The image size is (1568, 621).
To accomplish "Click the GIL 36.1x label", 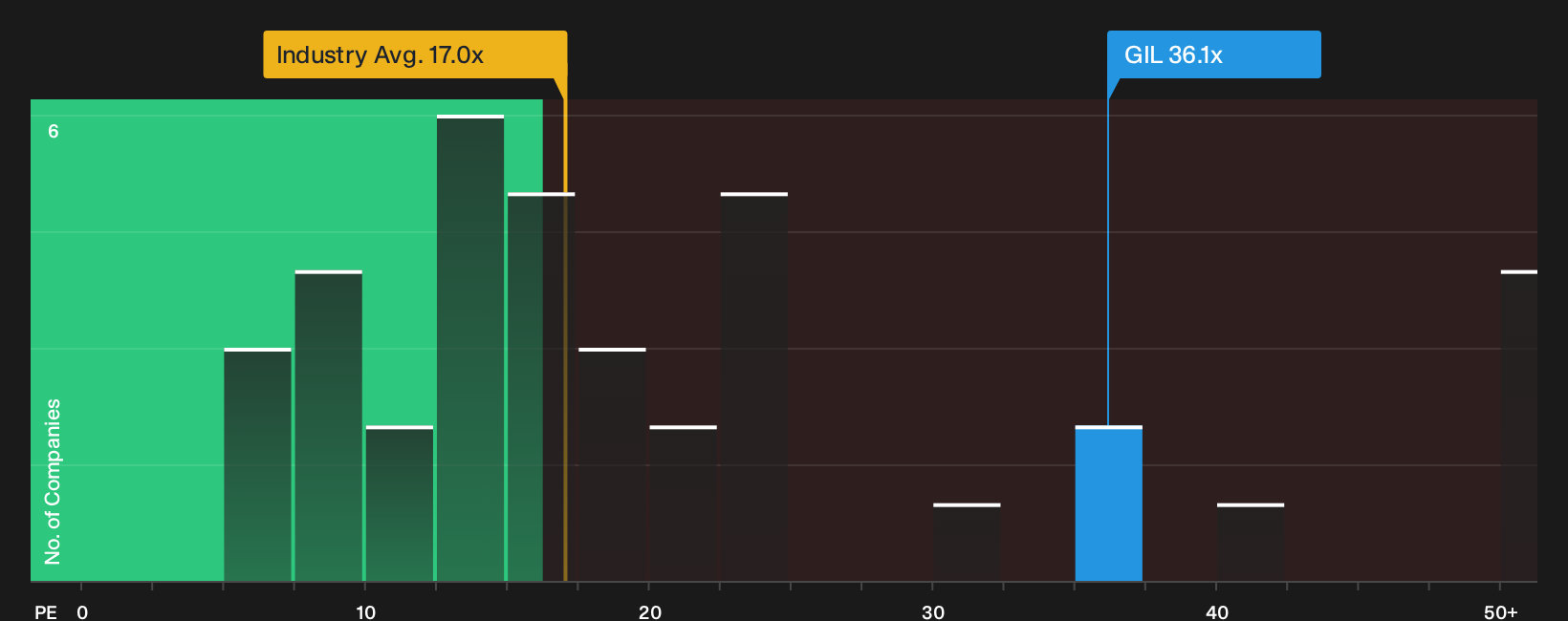I will (x=1213, y=54).
